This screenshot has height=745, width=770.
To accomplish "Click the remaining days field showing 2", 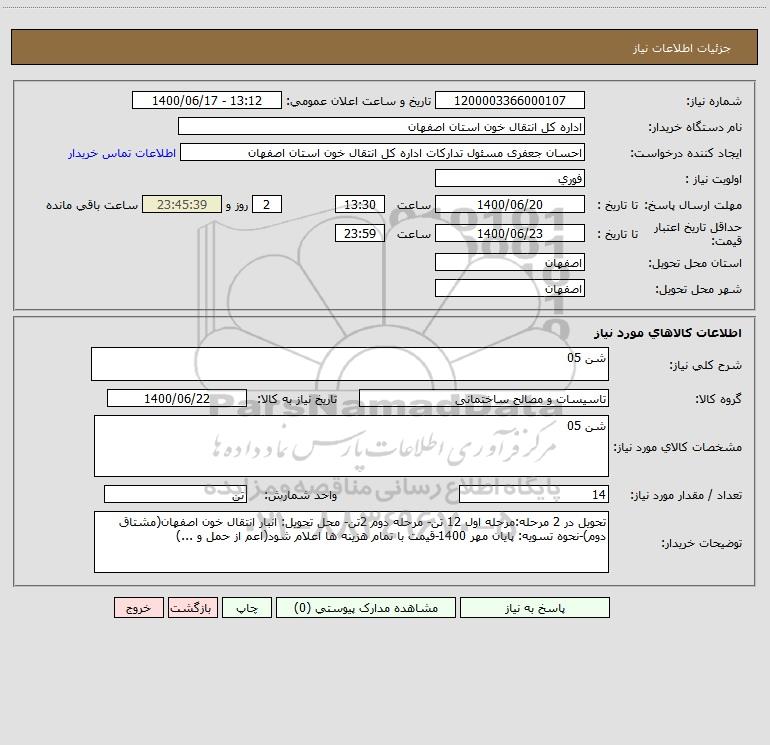I will [267, 204].
